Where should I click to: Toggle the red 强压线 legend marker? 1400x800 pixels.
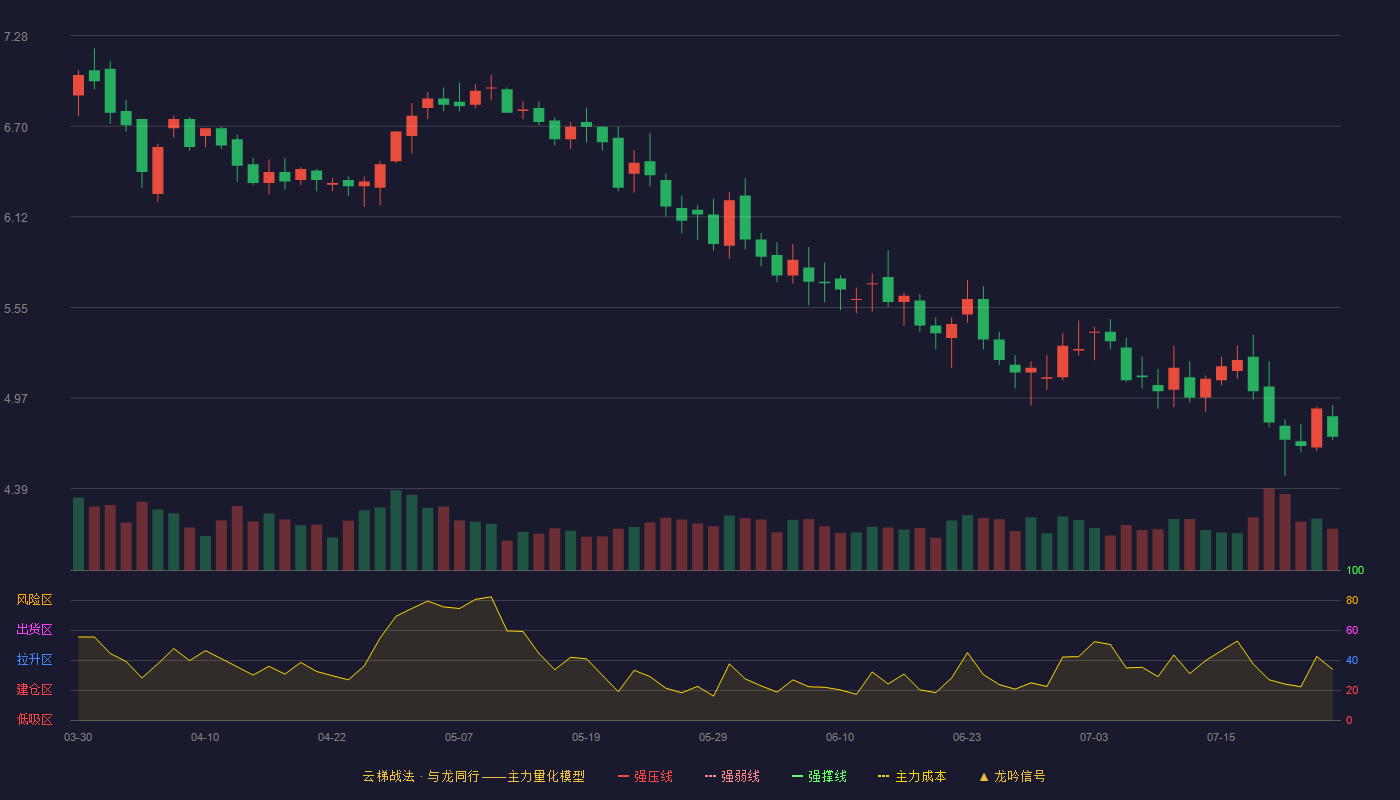coord(624,776)
